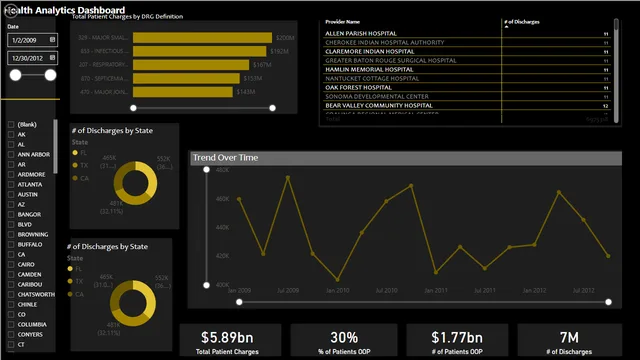Select OAK FOREST HOSPITAL row
This screenshot has height=360, width=640.
click(x=467, y=87)
